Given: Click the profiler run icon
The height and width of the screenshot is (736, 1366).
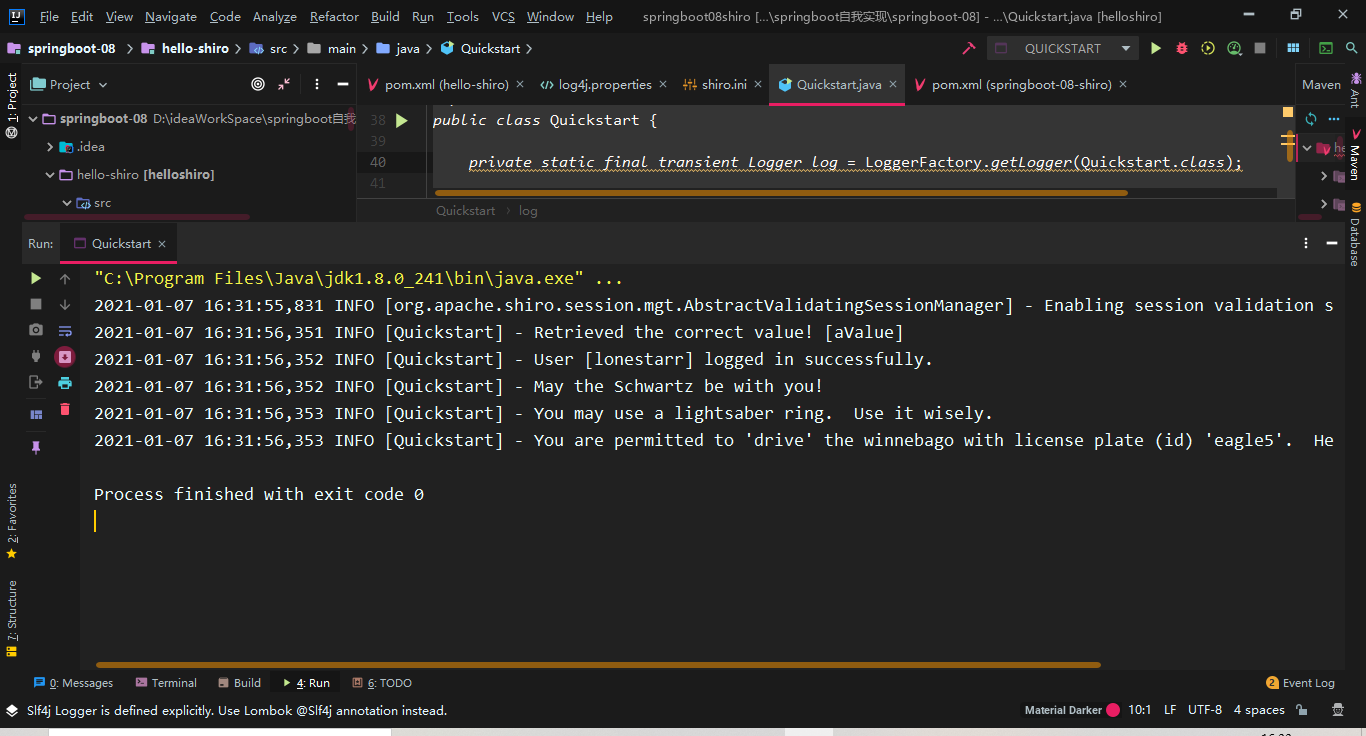Looking at the screenshot, I should (x=1234, y=48).
